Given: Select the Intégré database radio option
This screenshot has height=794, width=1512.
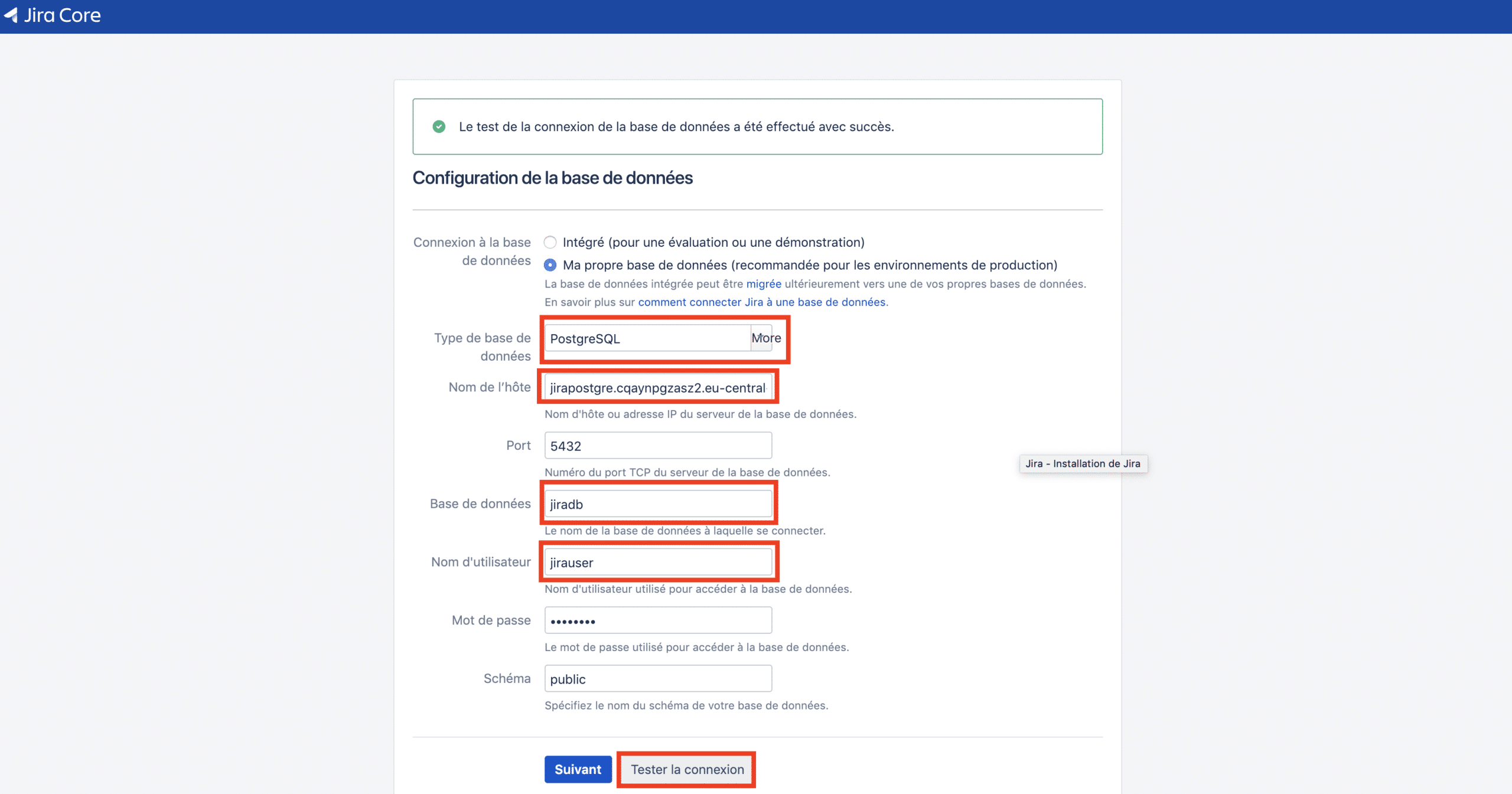Looking at the screenshot, I should [550, 242].
